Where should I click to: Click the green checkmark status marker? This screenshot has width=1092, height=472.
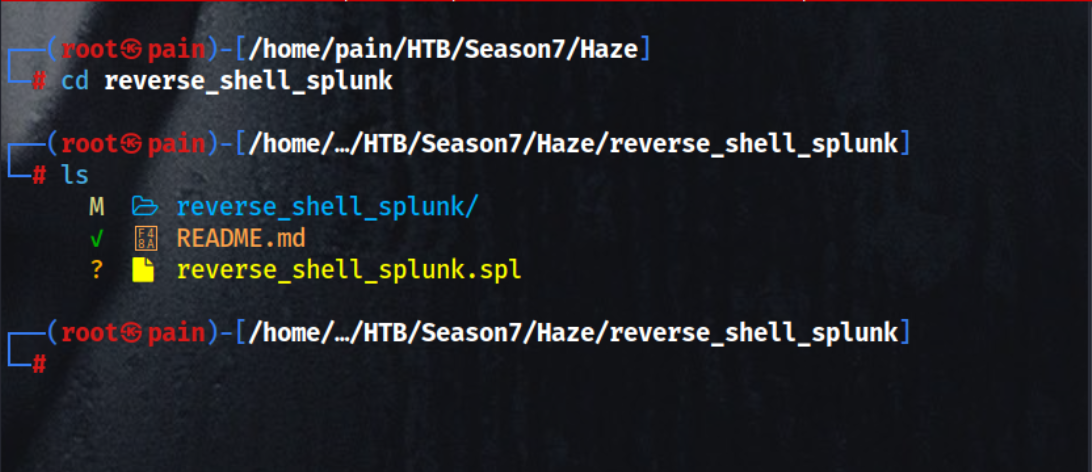(96, 239)
